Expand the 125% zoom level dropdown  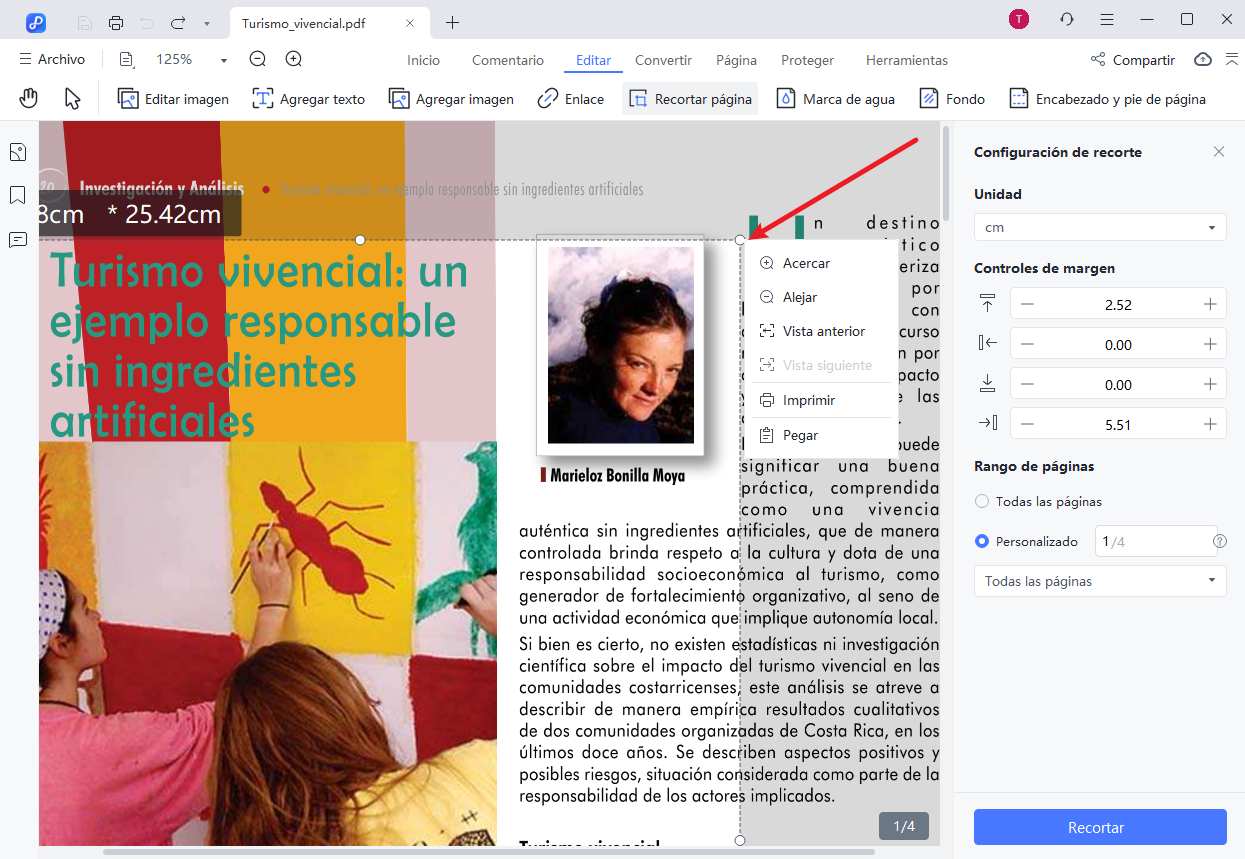click(223, 60)
